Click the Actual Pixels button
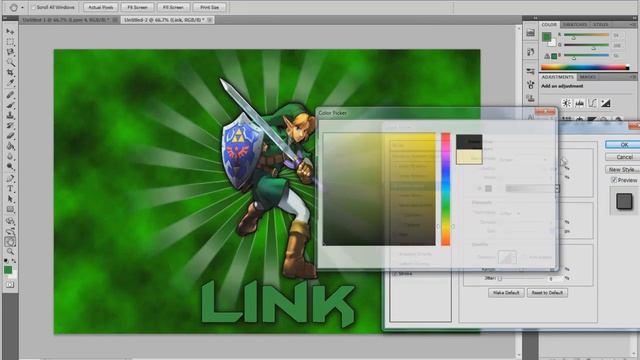The image size is (640, 360). (101, 7)
